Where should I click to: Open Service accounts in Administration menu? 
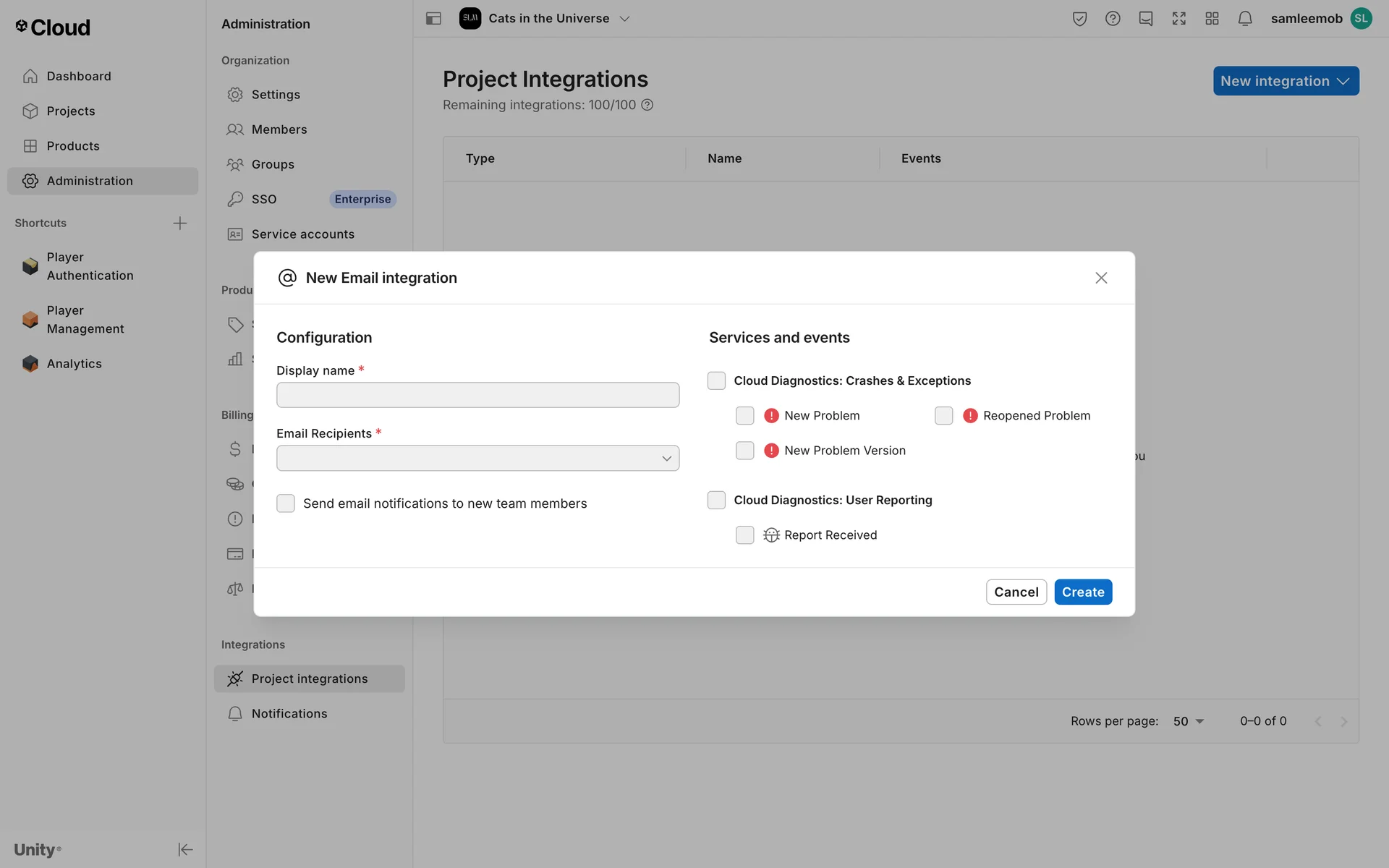click(x=302, y=234)
